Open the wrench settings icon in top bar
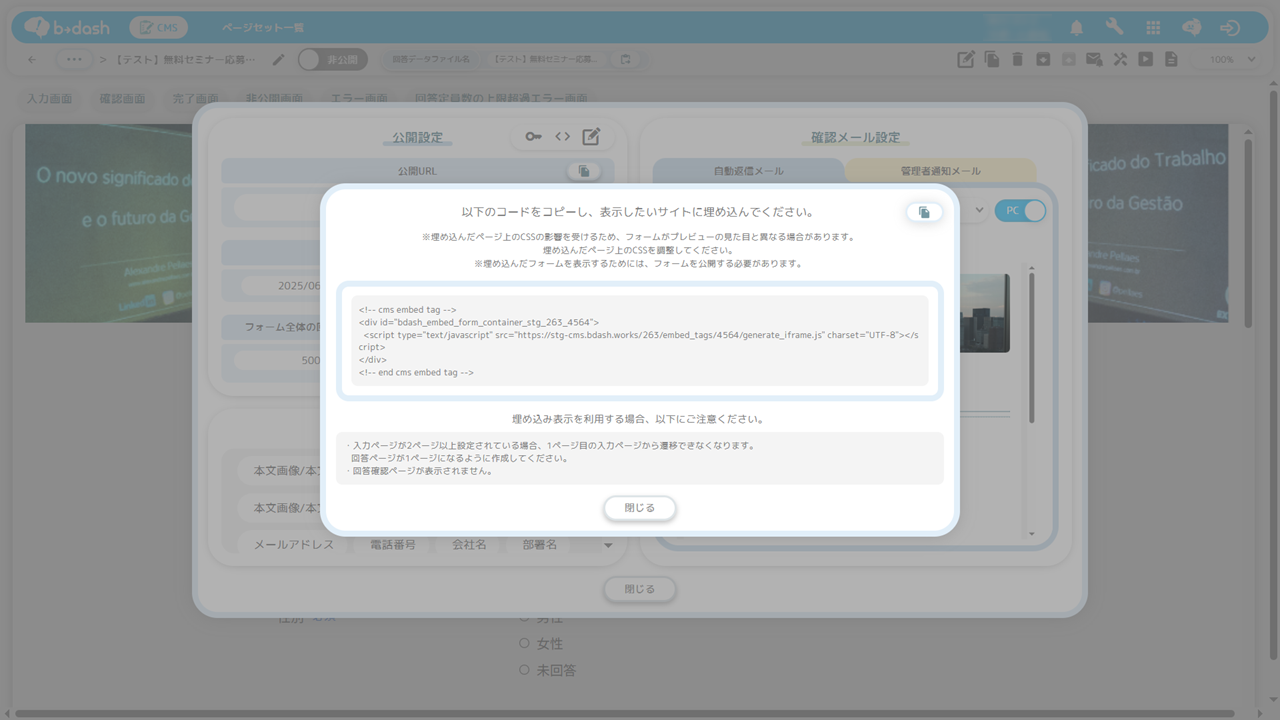The height and width of the screenshot is (720, 1280). pyautogui.click(x=1115, y=28)
